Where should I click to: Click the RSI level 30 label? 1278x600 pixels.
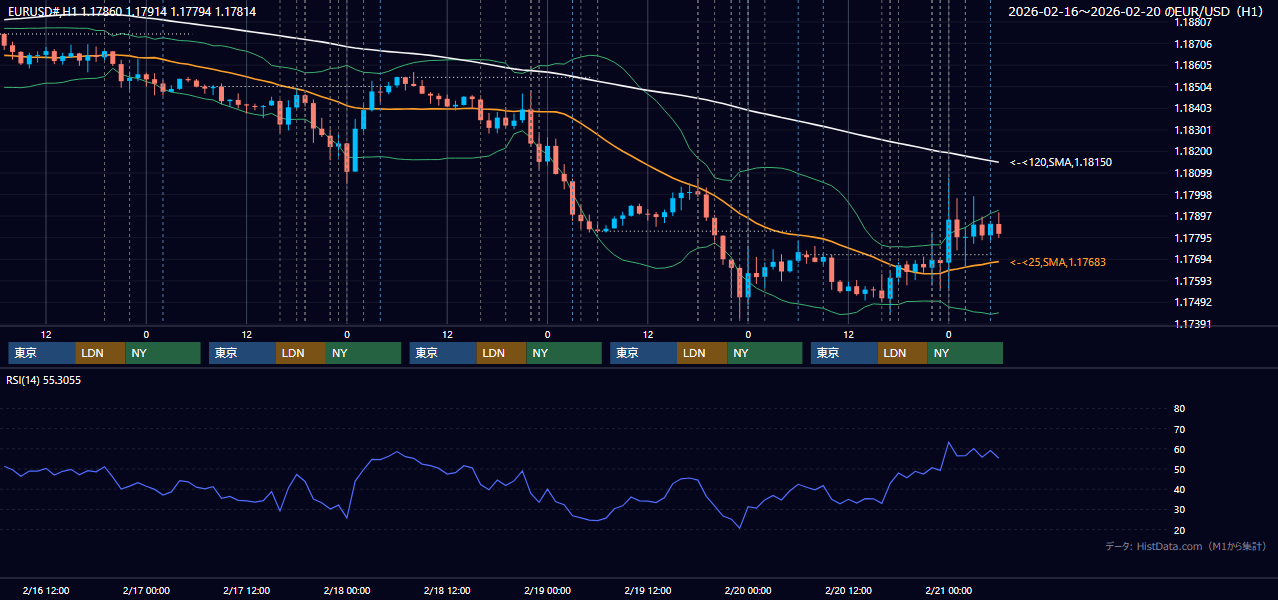click(1179, 510)
